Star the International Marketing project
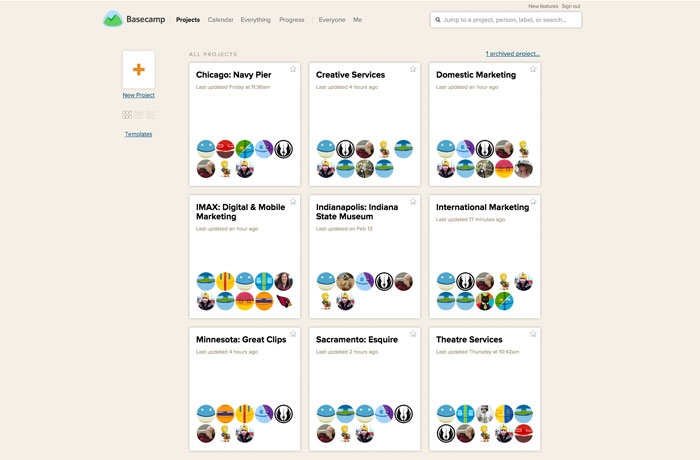The image size is (700, 460). tap(533, 201)
